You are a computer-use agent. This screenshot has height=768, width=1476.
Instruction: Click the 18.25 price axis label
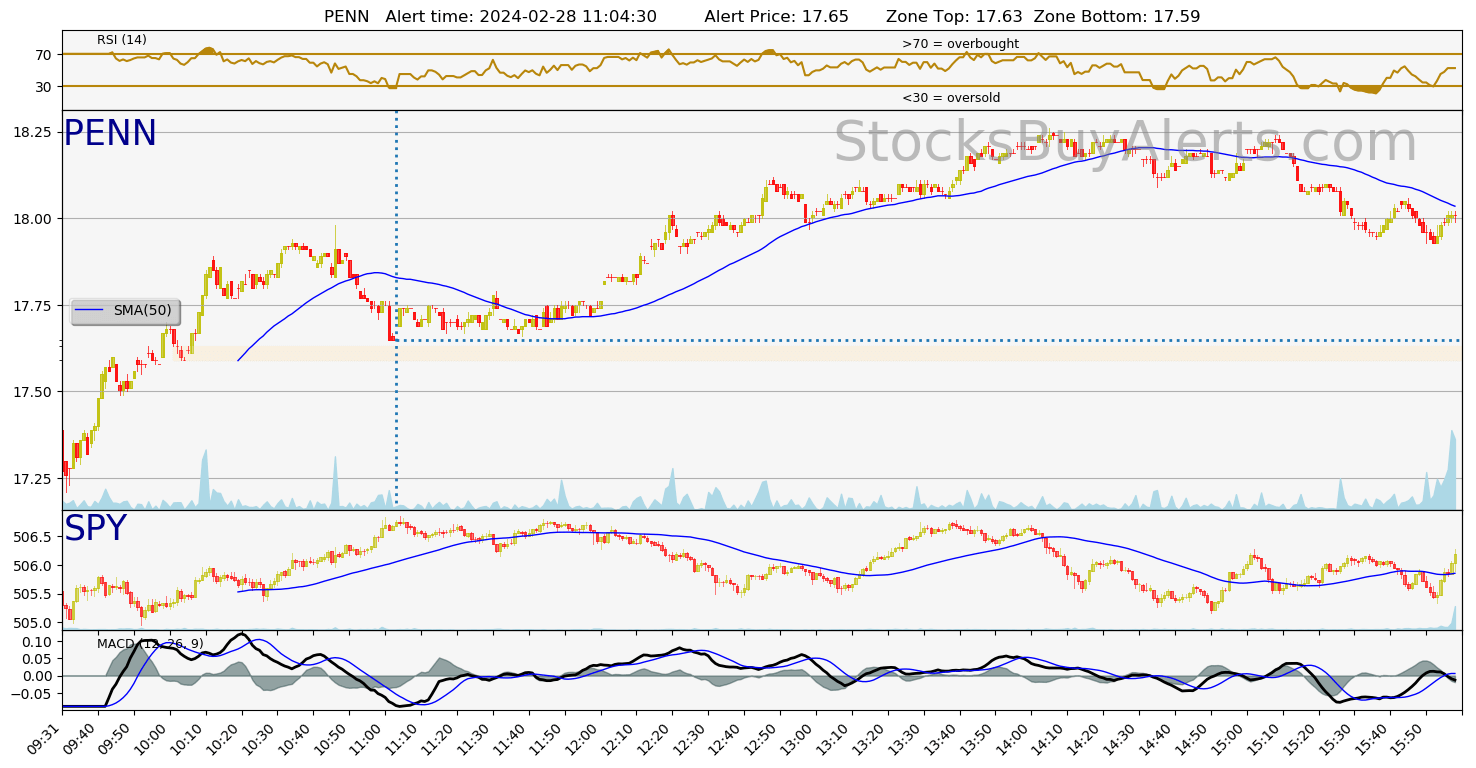click(x=34, y=132)
